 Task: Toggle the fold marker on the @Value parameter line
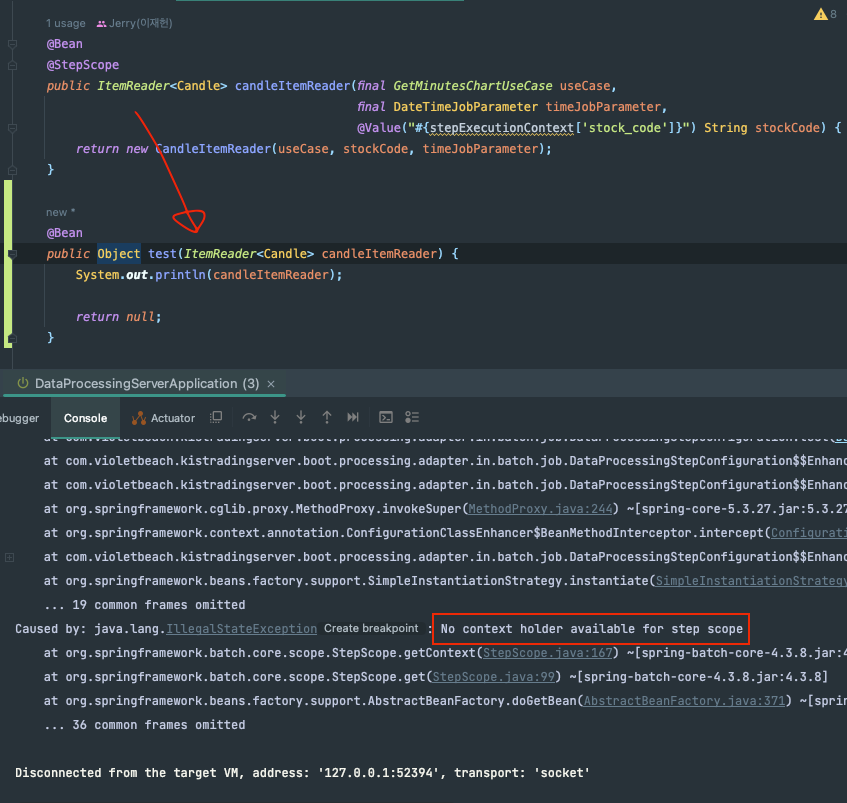point(12,128)
